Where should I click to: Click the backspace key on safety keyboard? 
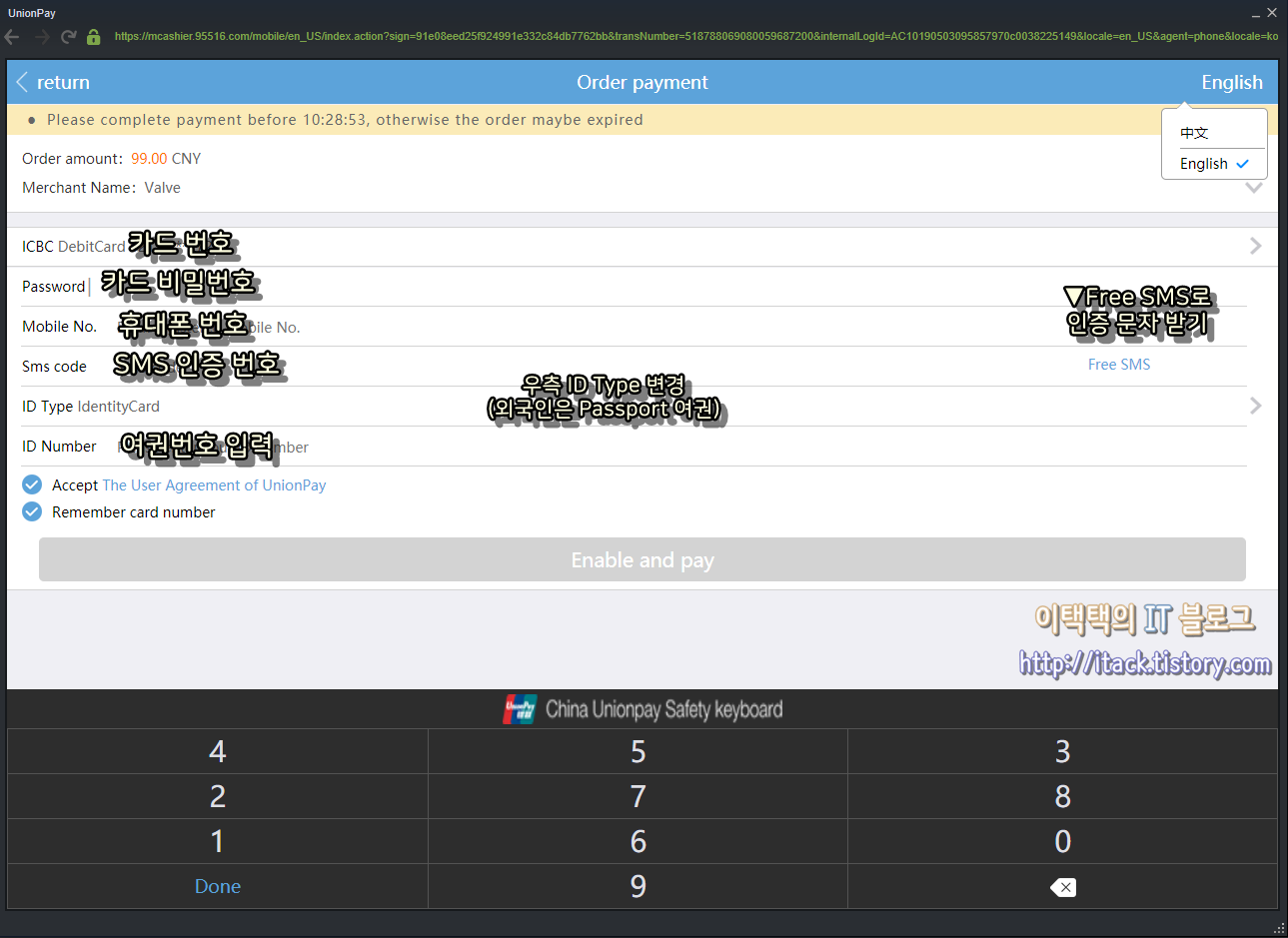(x=1063, y=887)
